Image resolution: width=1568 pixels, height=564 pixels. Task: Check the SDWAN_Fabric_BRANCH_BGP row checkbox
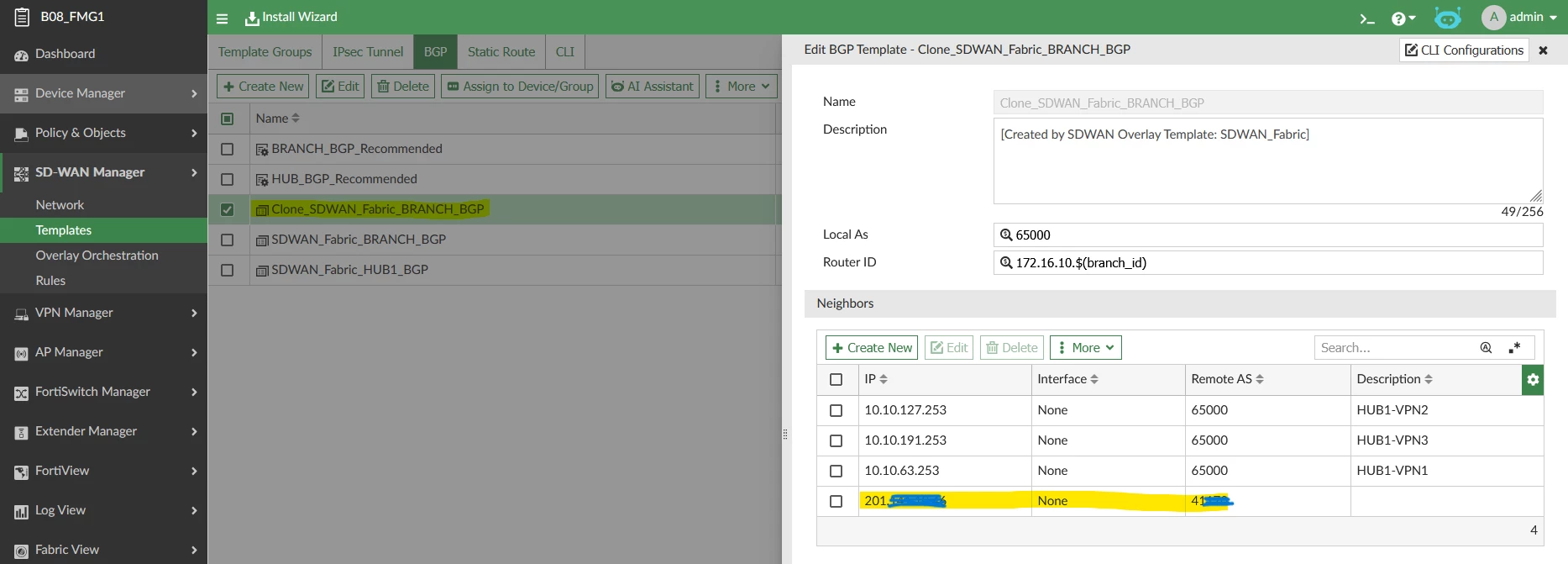pos(227,240)
